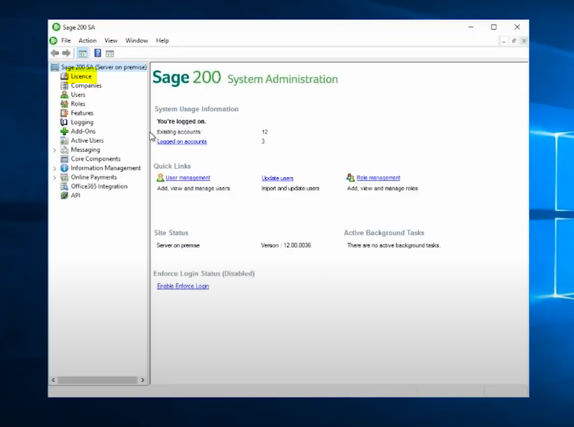Click the Messaging tree icon
This screenshot has width=574, height=427.
[64, 150]
